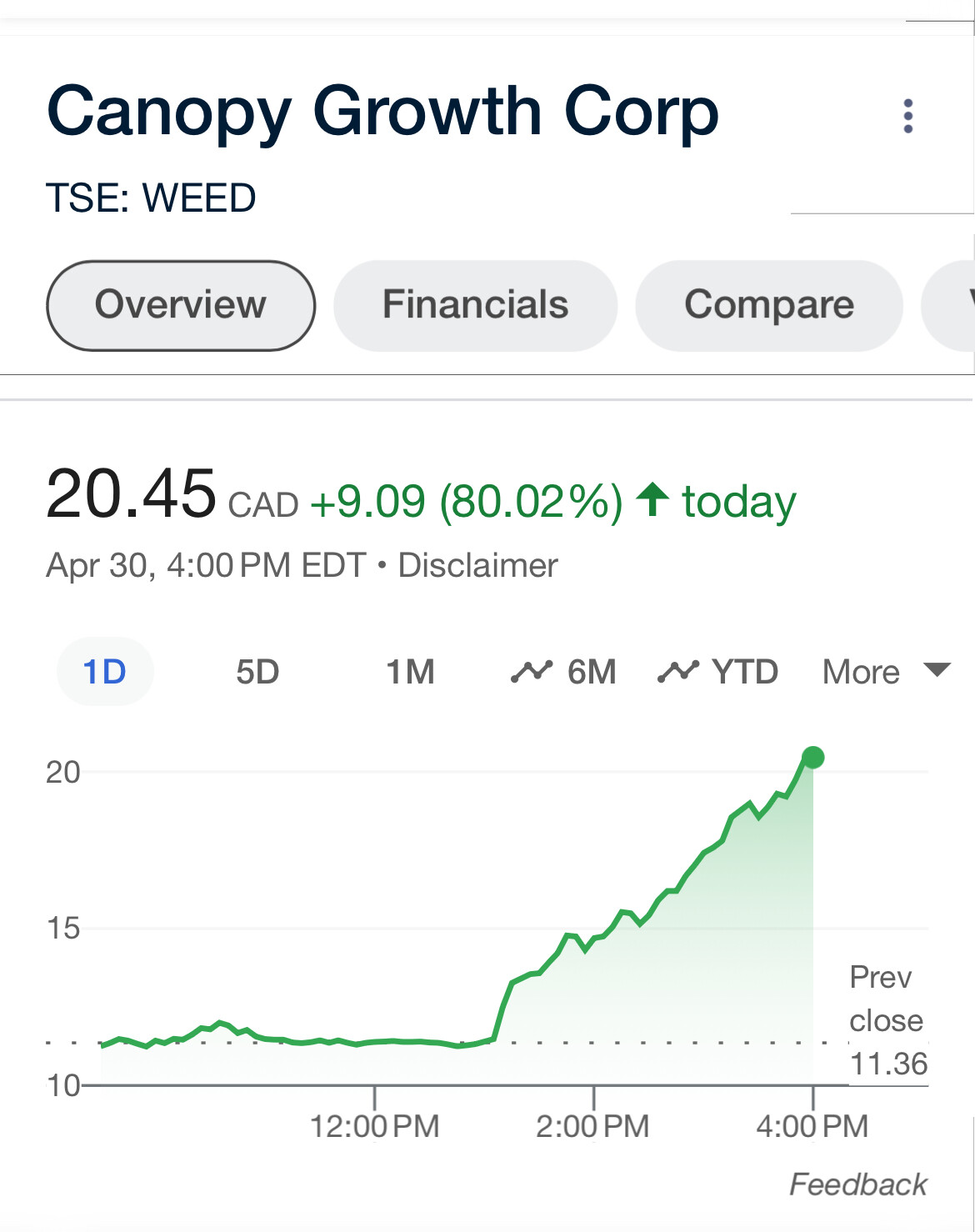Expand the More time ranges dropdown
The height and width of the screenshot is (1232, 975).
pos(861,672)
